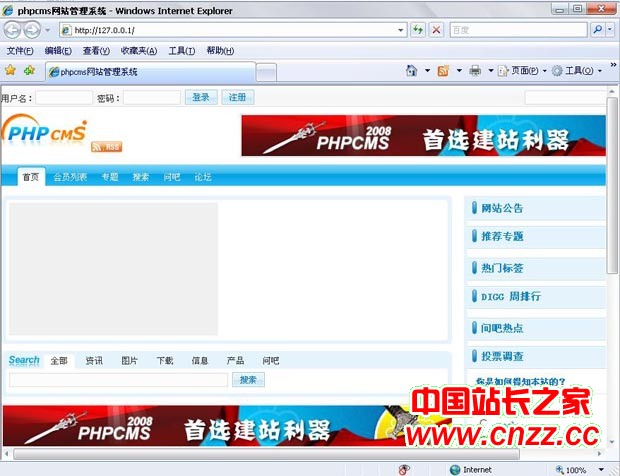Open the 查看(V) menu
Image resolution: width=620 pixels, height=476 pixels.
click(x=96, y=51)
